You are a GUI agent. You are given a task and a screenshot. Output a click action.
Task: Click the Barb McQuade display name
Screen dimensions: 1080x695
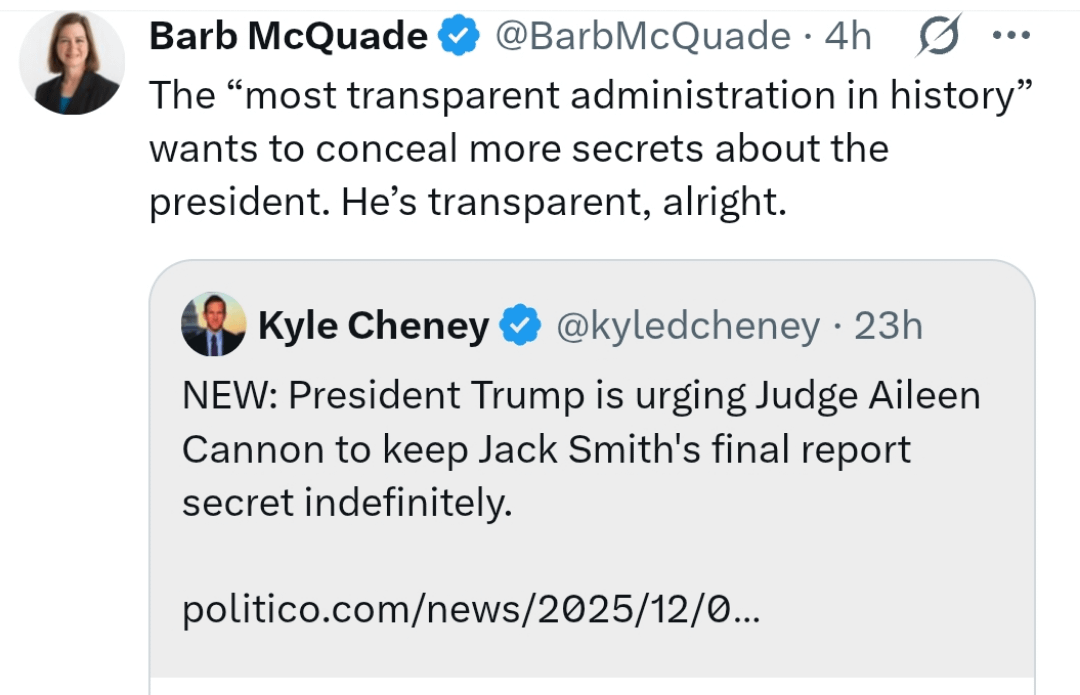(288, 37)
